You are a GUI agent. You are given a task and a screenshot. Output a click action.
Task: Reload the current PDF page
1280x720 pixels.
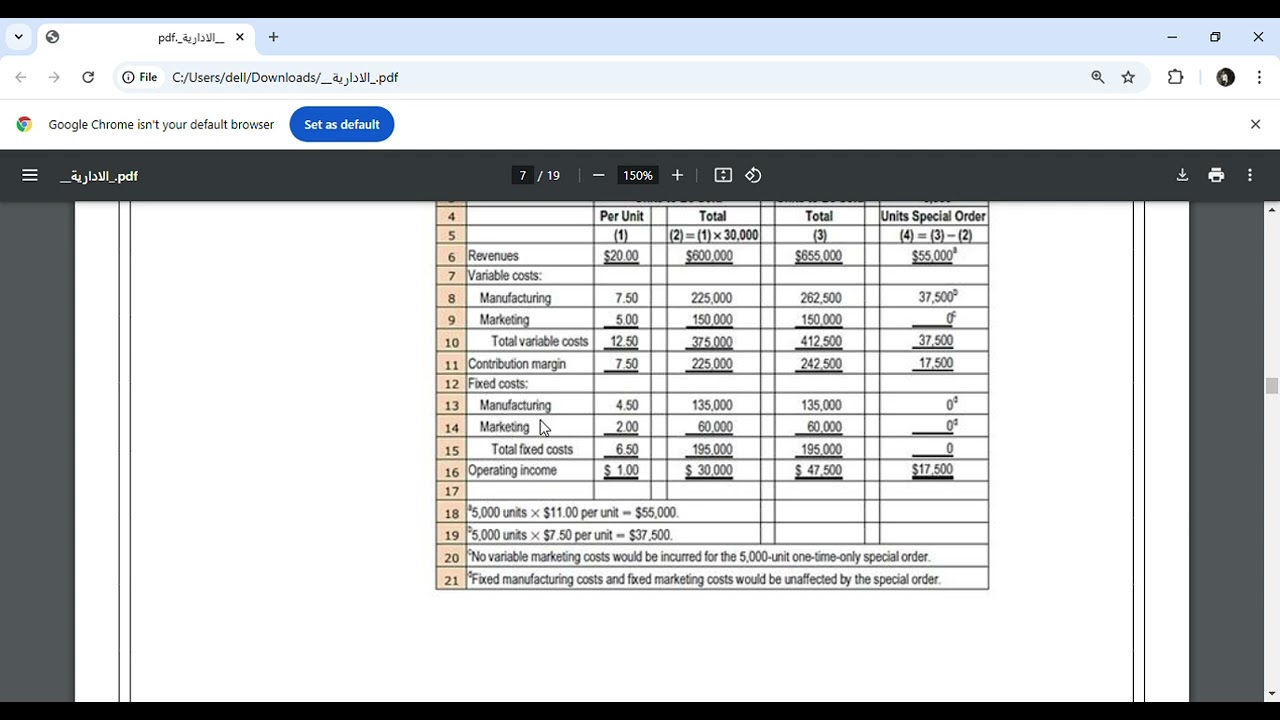tap(88, 77)
